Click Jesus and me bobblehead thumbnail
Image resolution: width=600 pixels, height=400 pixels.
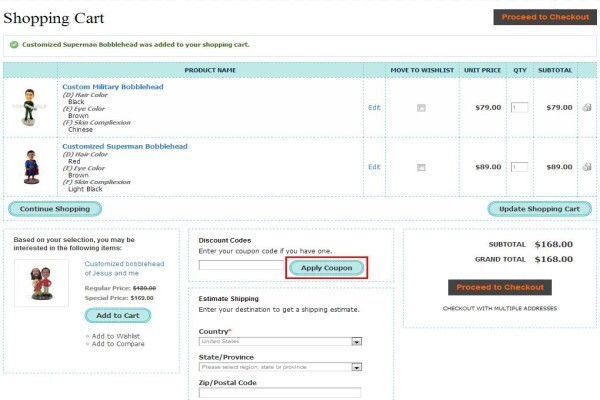(x=41, y=283)
